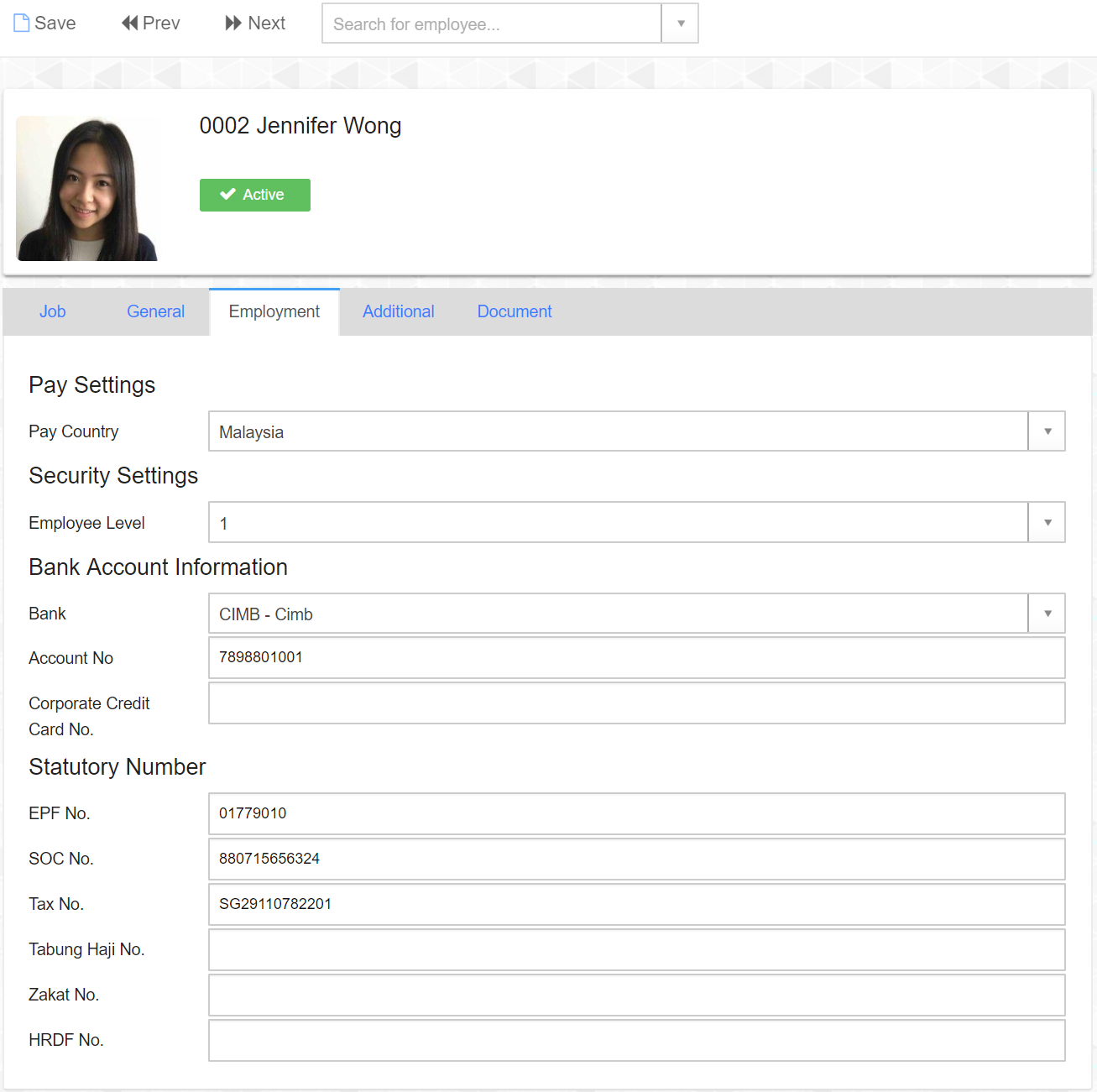The width and height of the screenshot is (1097, 1092).
Task: Click the Save document icon
Action: point(22,24)
